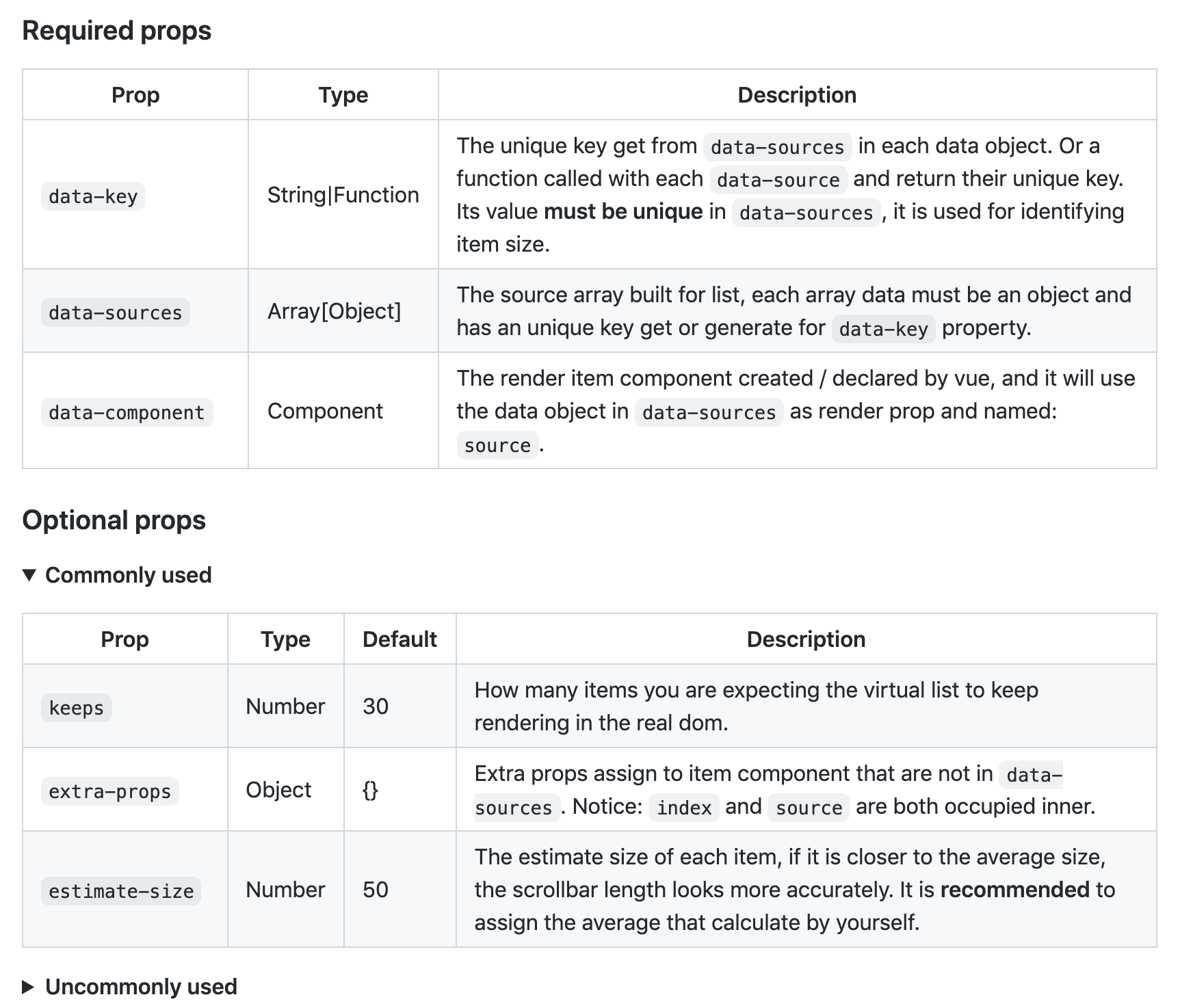
Task: Click the Required props heading
Action: [117, 31]
